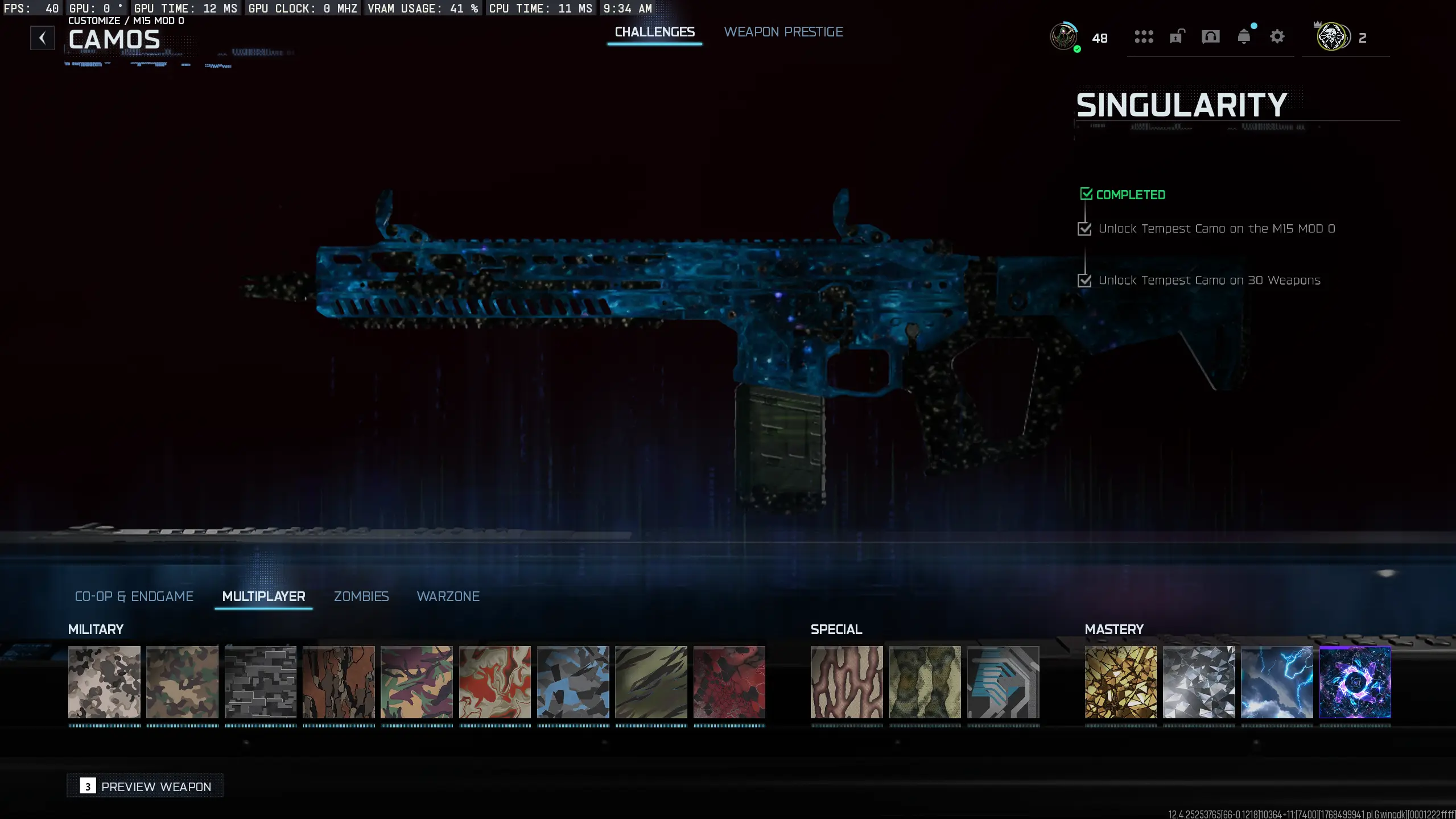Viewport: 1456px width, 819px height.
Task: Click the unlocked padlock icon
Action: [x=1177, y=37]
